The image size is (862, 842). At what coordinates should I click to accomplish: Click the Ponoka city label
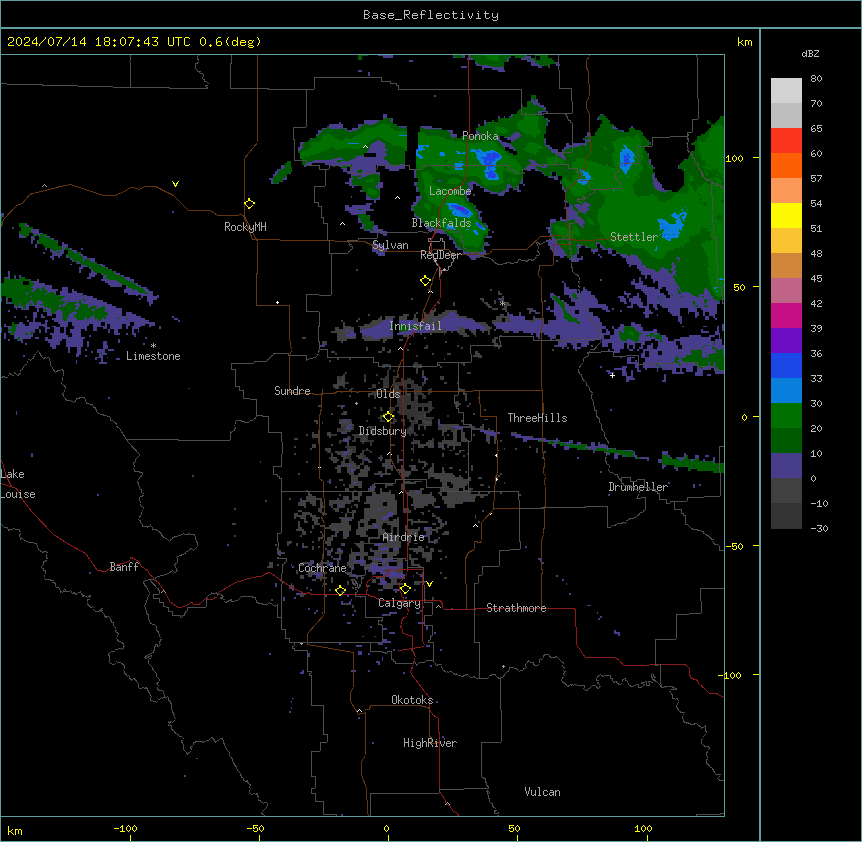click(x=480, y=136)
